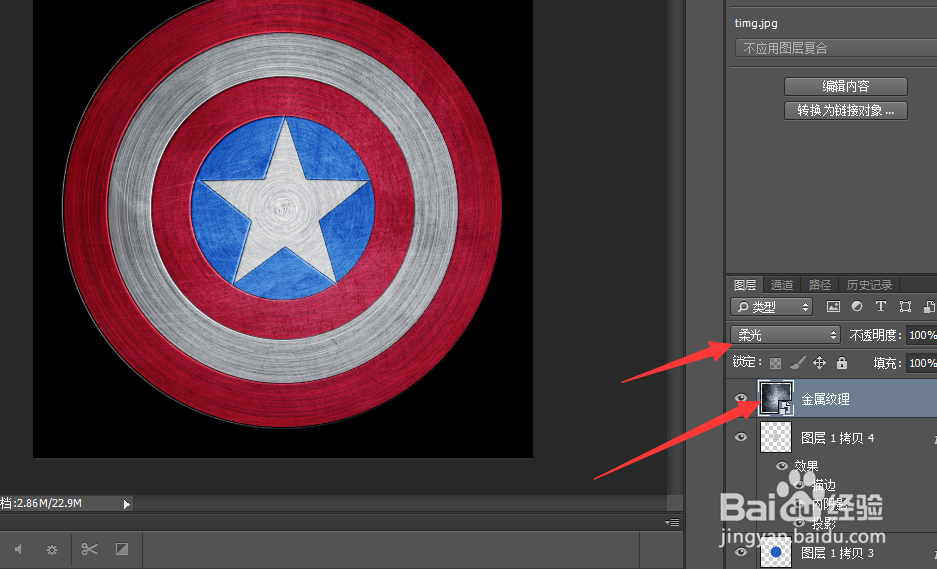Viewport: 937px width, 569px height.
Task: Hide the 图层 1 拷贝 4 layer
Action: (741, 437)
